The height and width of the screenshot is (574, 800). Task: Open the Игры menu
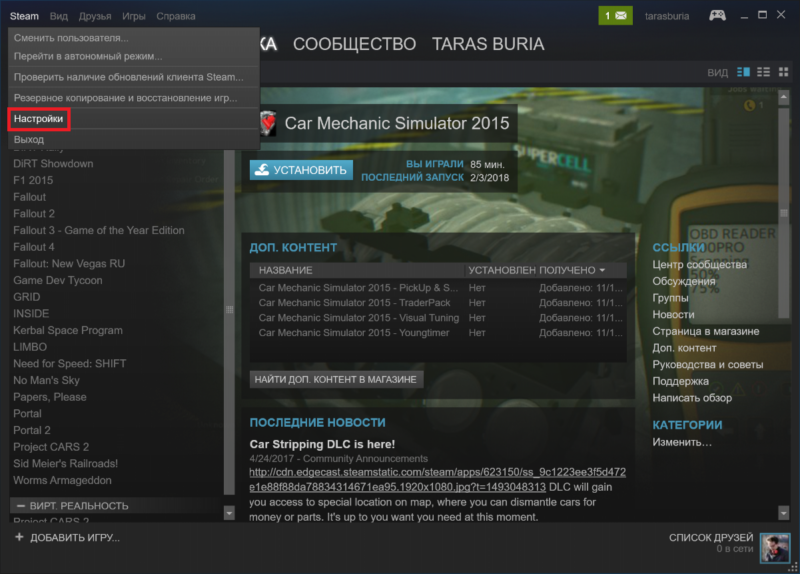(x=134, y=16)
